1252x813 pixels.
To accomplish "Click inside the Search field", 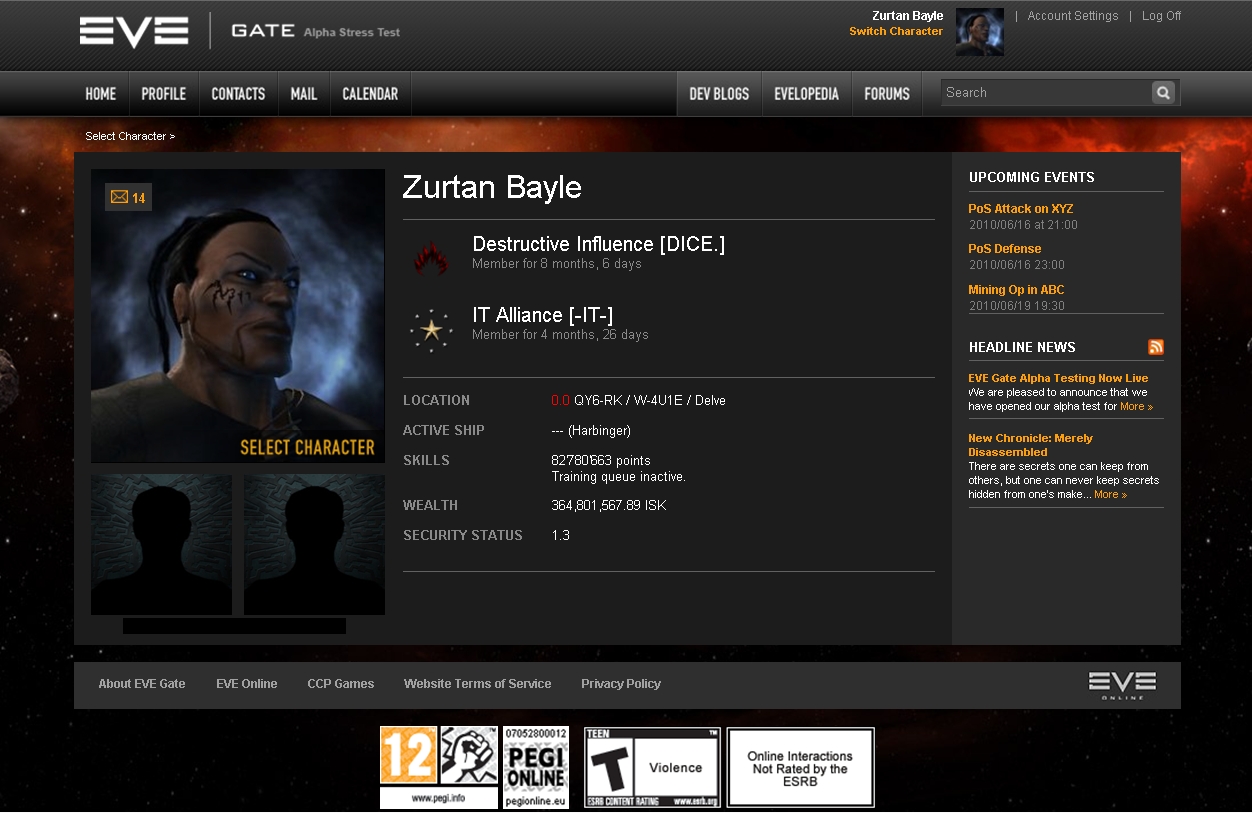I will tap(1046, 92).
